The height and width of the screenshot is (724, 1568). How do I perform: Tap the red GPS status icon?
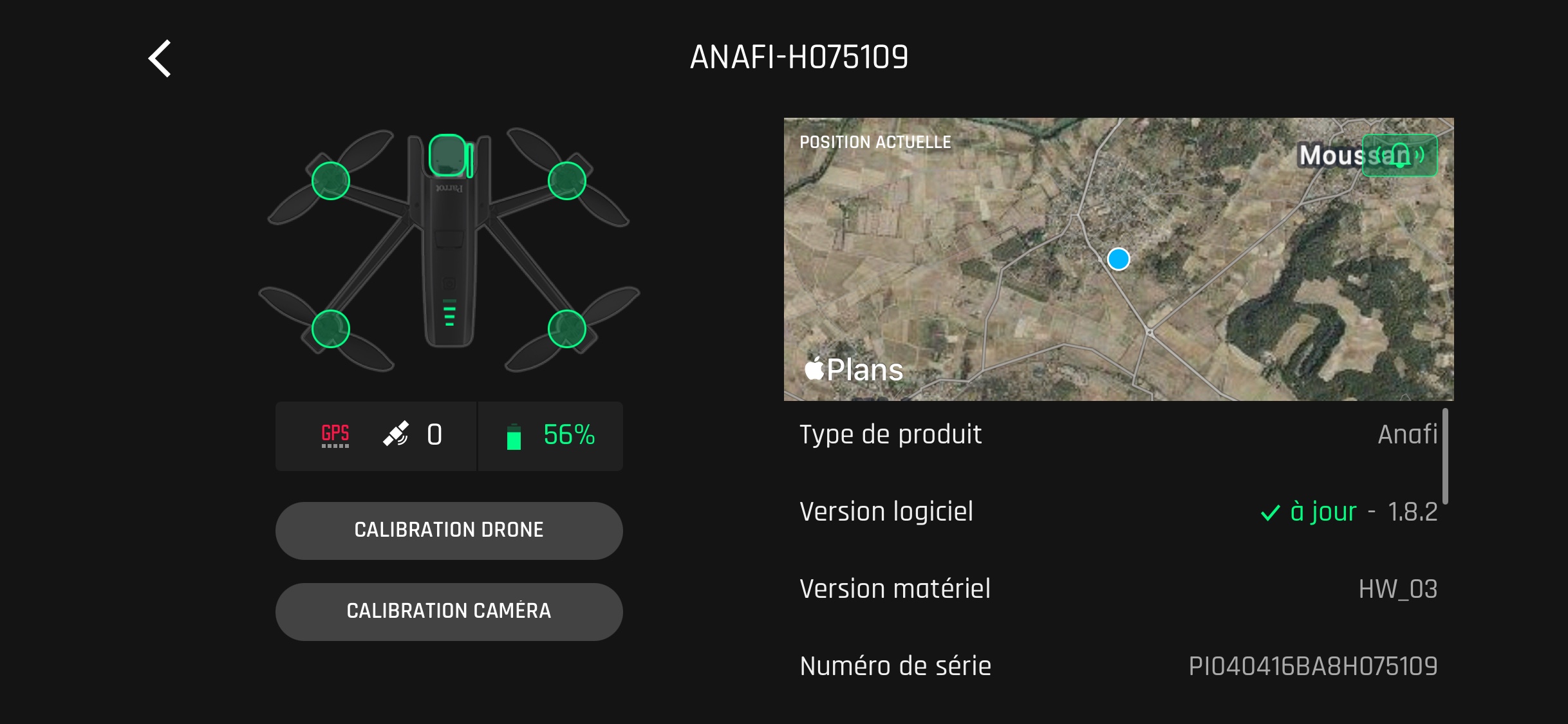click(335, 436)
